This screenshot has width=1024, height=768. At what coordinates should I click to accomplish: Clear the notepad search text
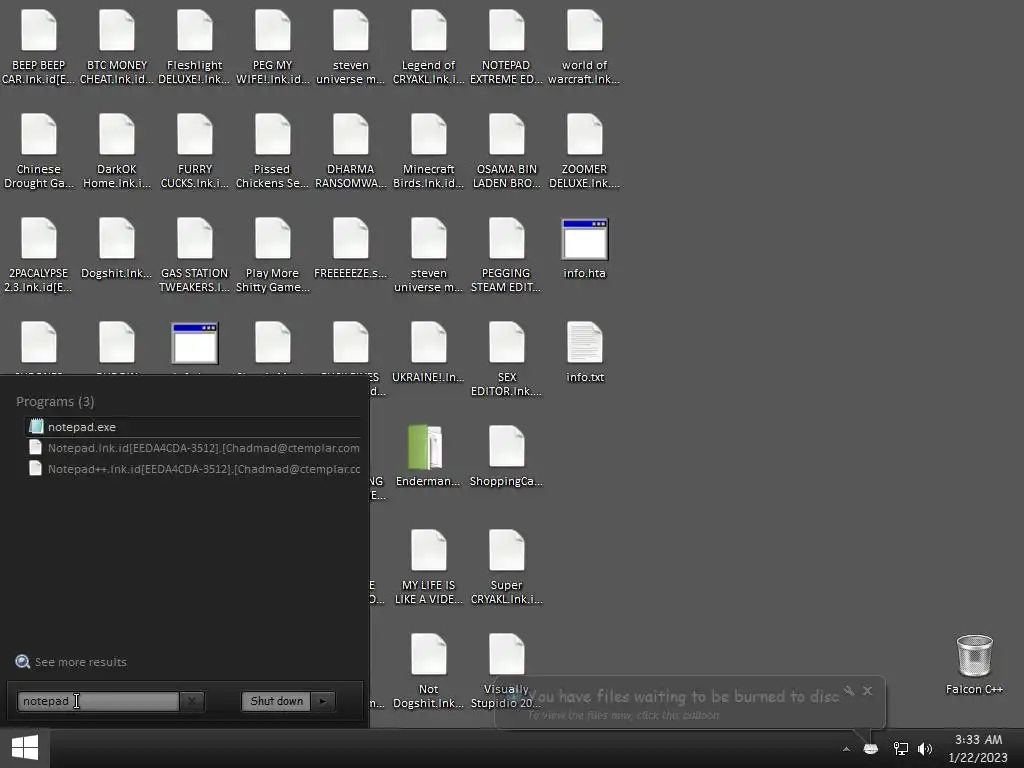point(192,701)
